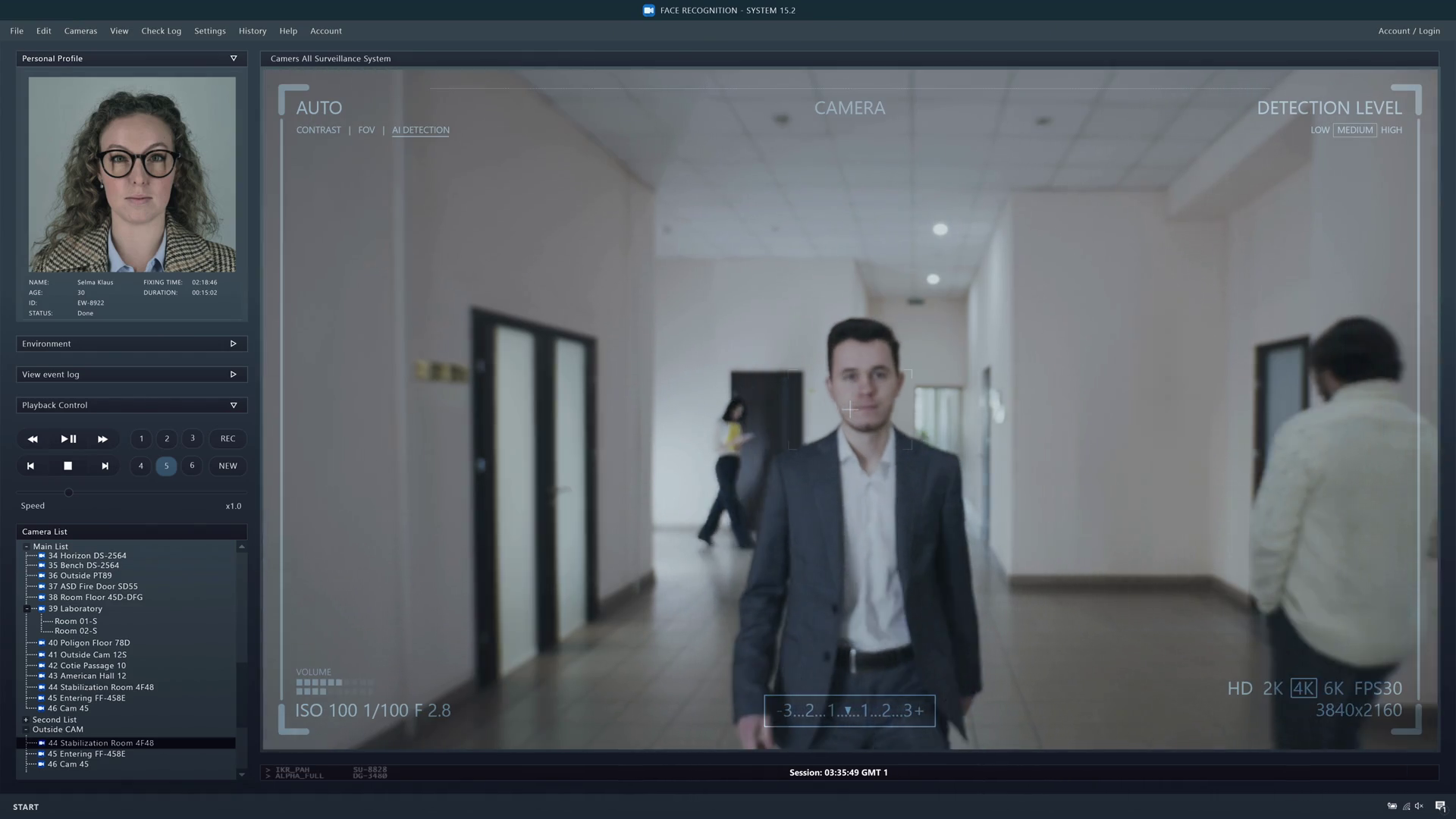Click the Speed slider handle
Image resolution: width=1456 pixels, height=819 pixels.
click(x=68, y=493)
